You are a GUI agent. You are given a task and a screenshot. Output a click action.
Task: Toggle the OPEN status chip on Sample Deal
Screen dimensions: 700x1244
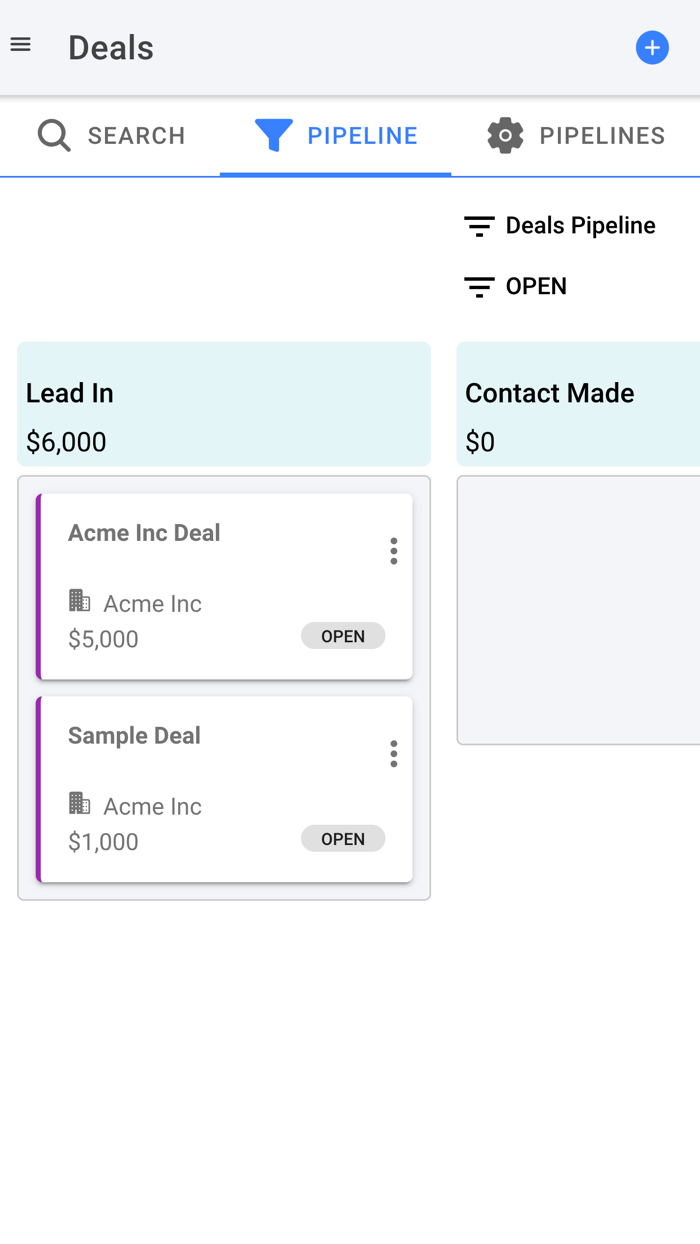[x=343, y=839]
